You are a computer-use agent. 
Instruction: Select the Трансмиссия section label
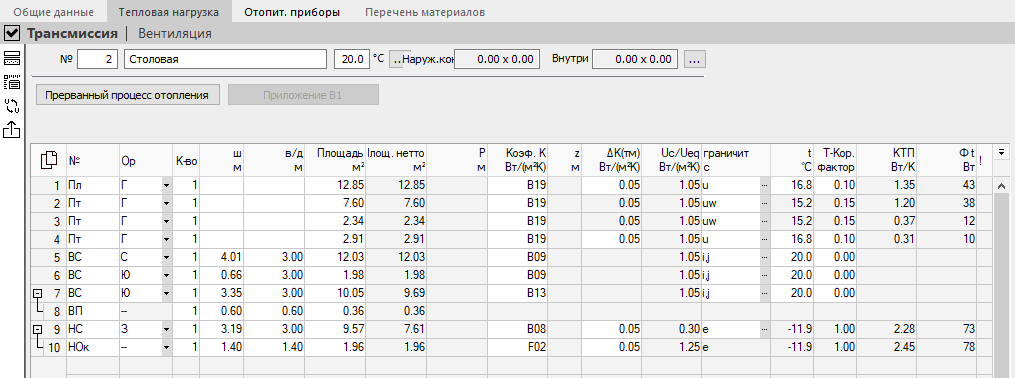point(72,34)
